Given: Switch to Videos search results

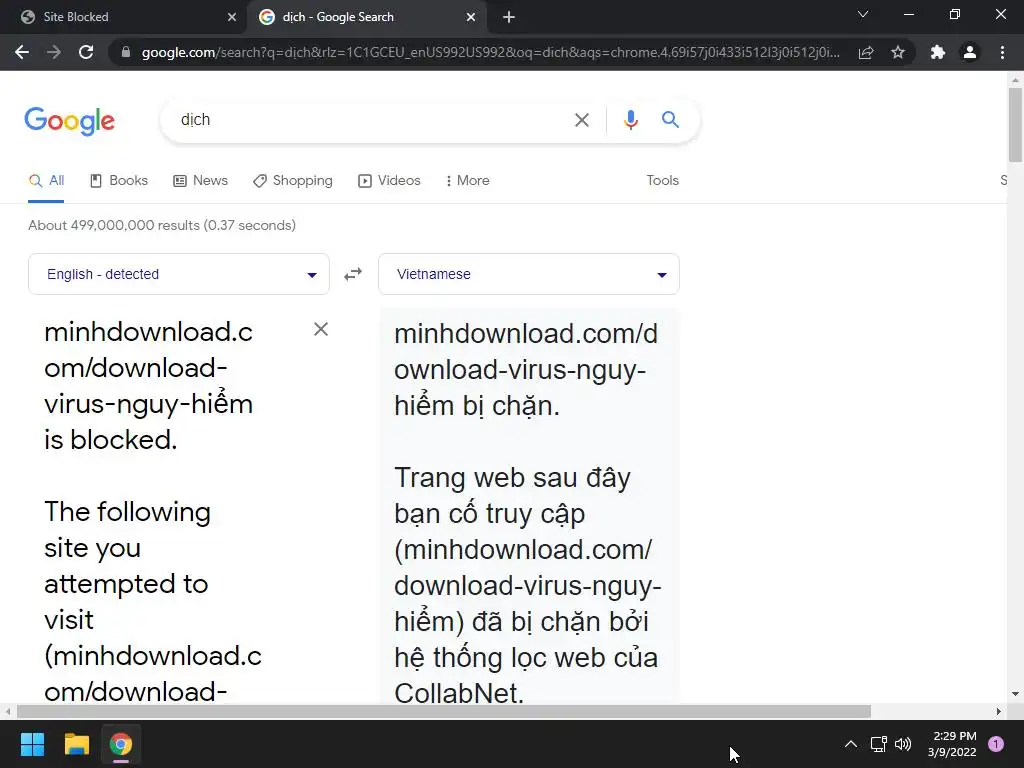Looking at the screenshot, I should (389, 181).
